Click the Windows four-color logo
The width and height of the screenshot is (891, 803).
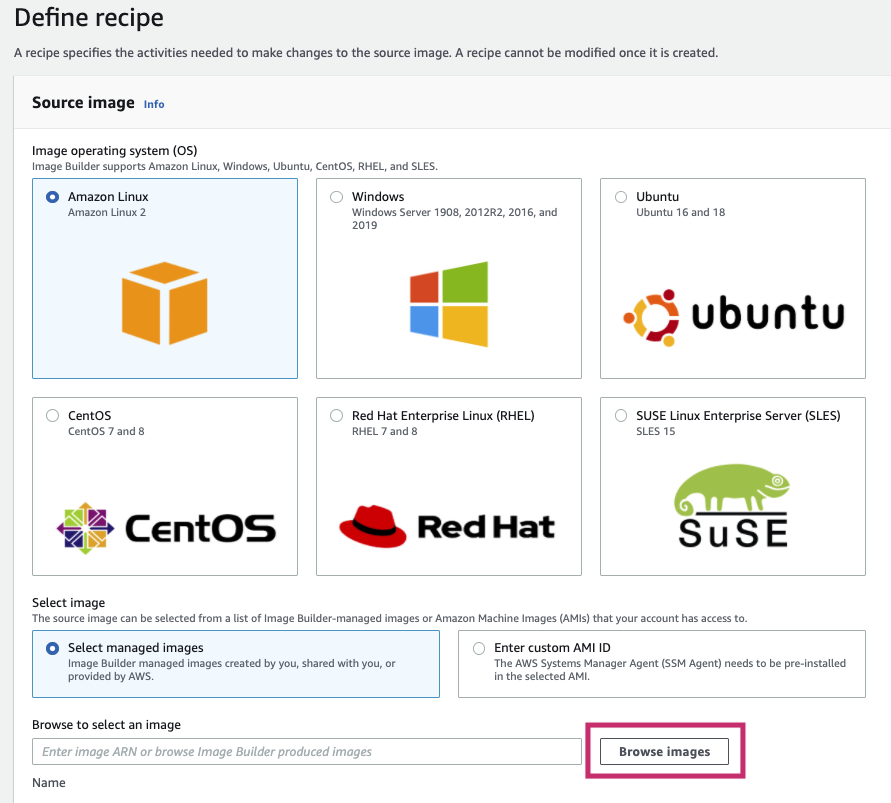point(449,303)
